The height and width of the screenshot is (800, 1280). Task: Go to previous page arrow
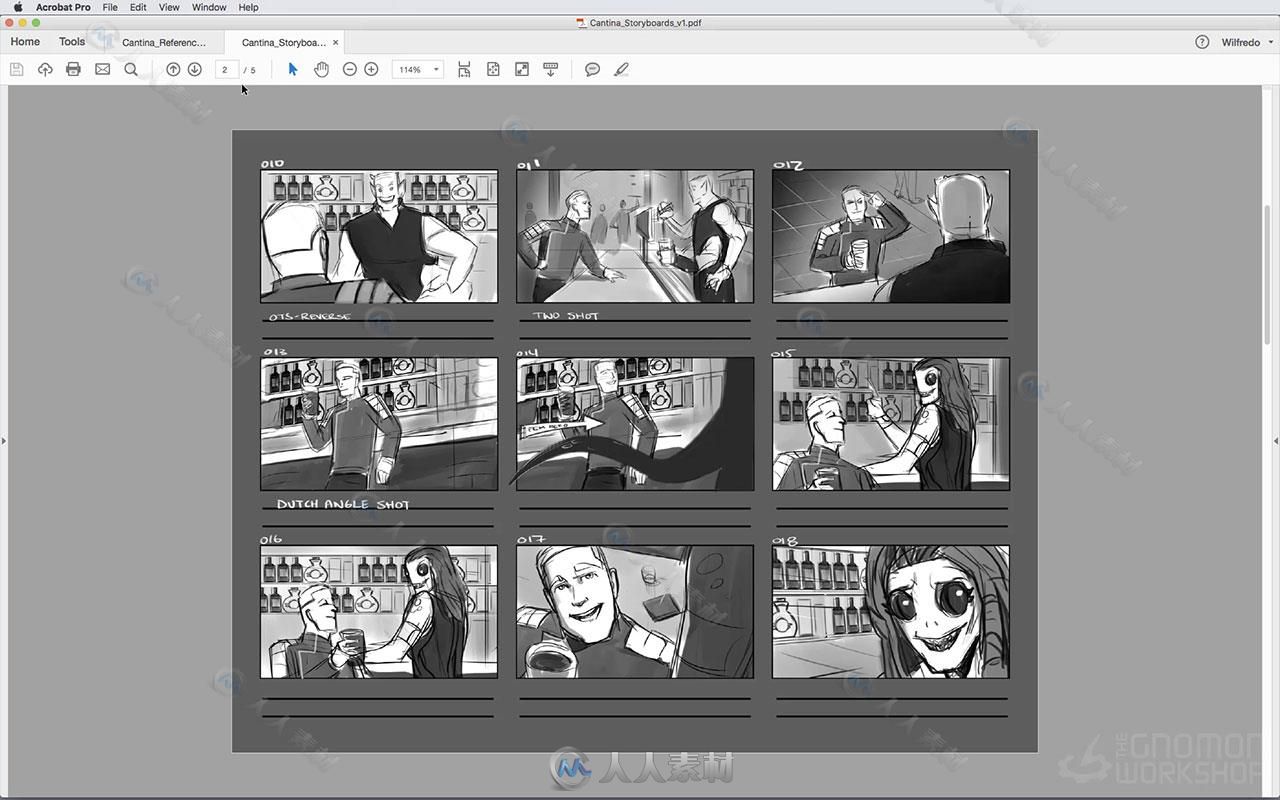(173, 69)
